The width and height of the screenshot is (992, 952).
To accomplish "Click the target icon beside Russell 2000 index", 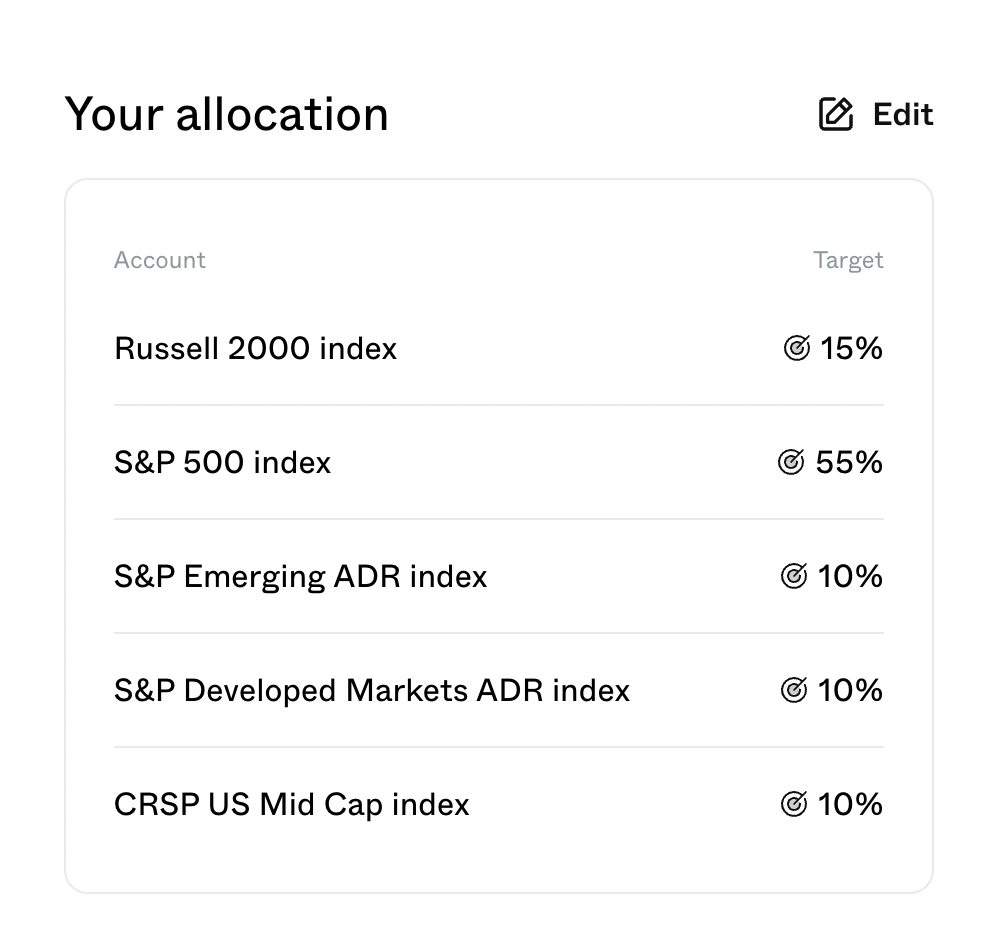I will tap(796, 348).
